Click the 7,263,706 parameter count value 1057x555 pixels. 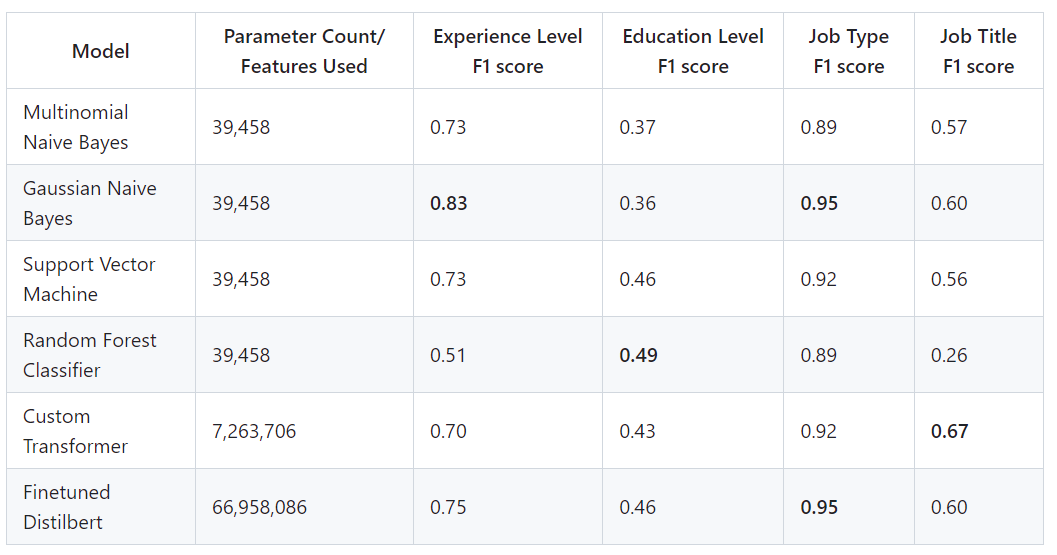[254, 431]
